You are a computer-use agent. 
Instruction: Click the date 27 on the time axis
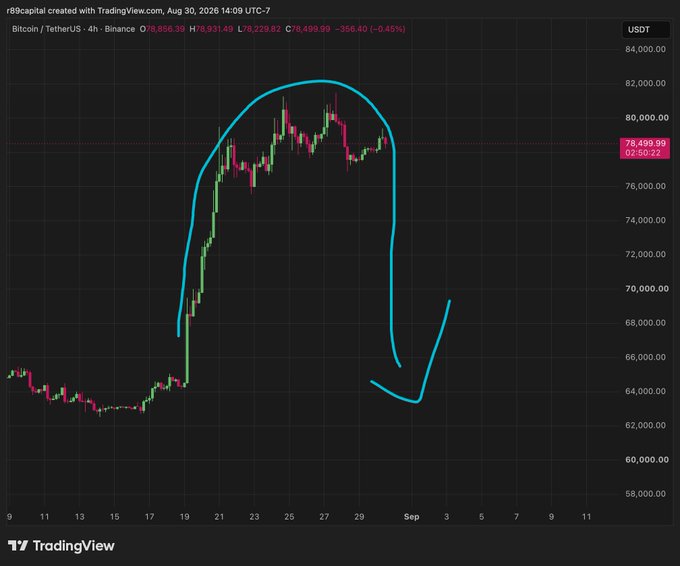tap(324, 517)
